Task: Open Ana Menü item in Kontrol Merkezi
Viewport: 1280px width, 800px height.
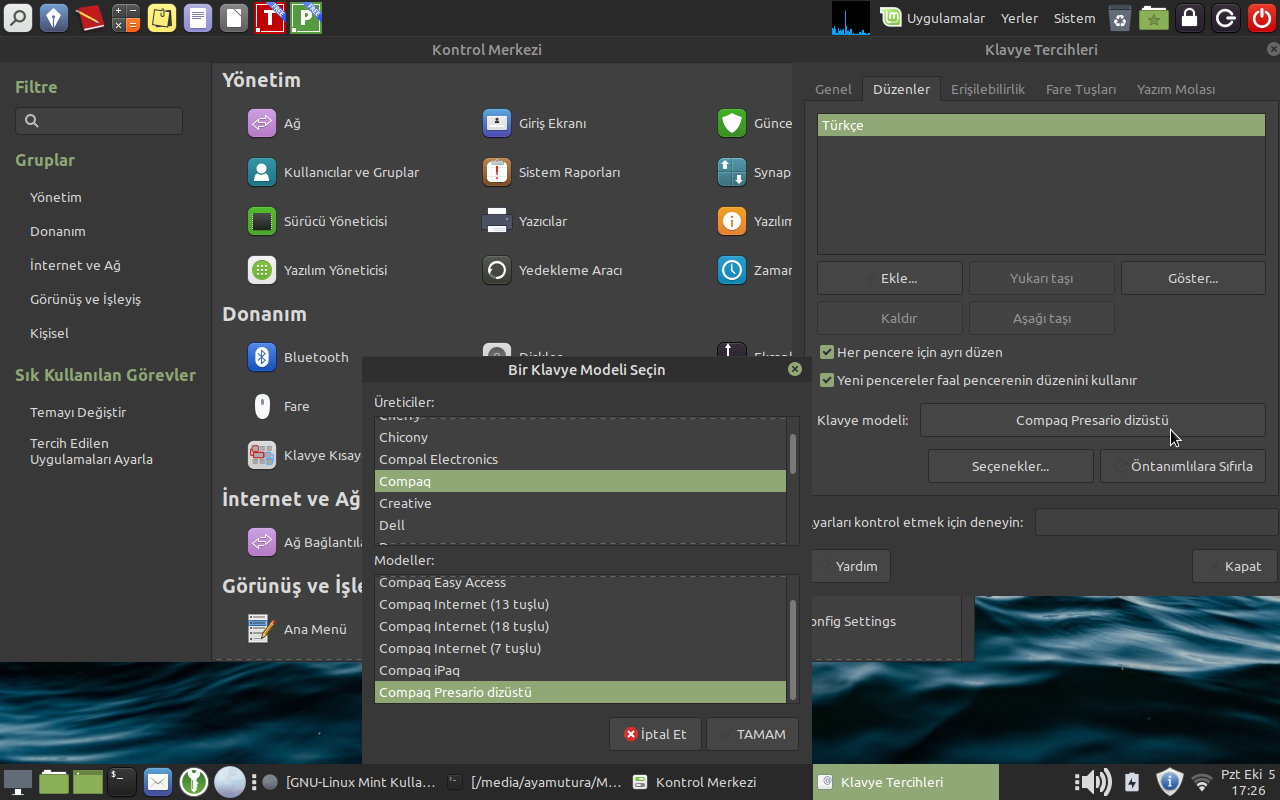Action: click(297, 629)
